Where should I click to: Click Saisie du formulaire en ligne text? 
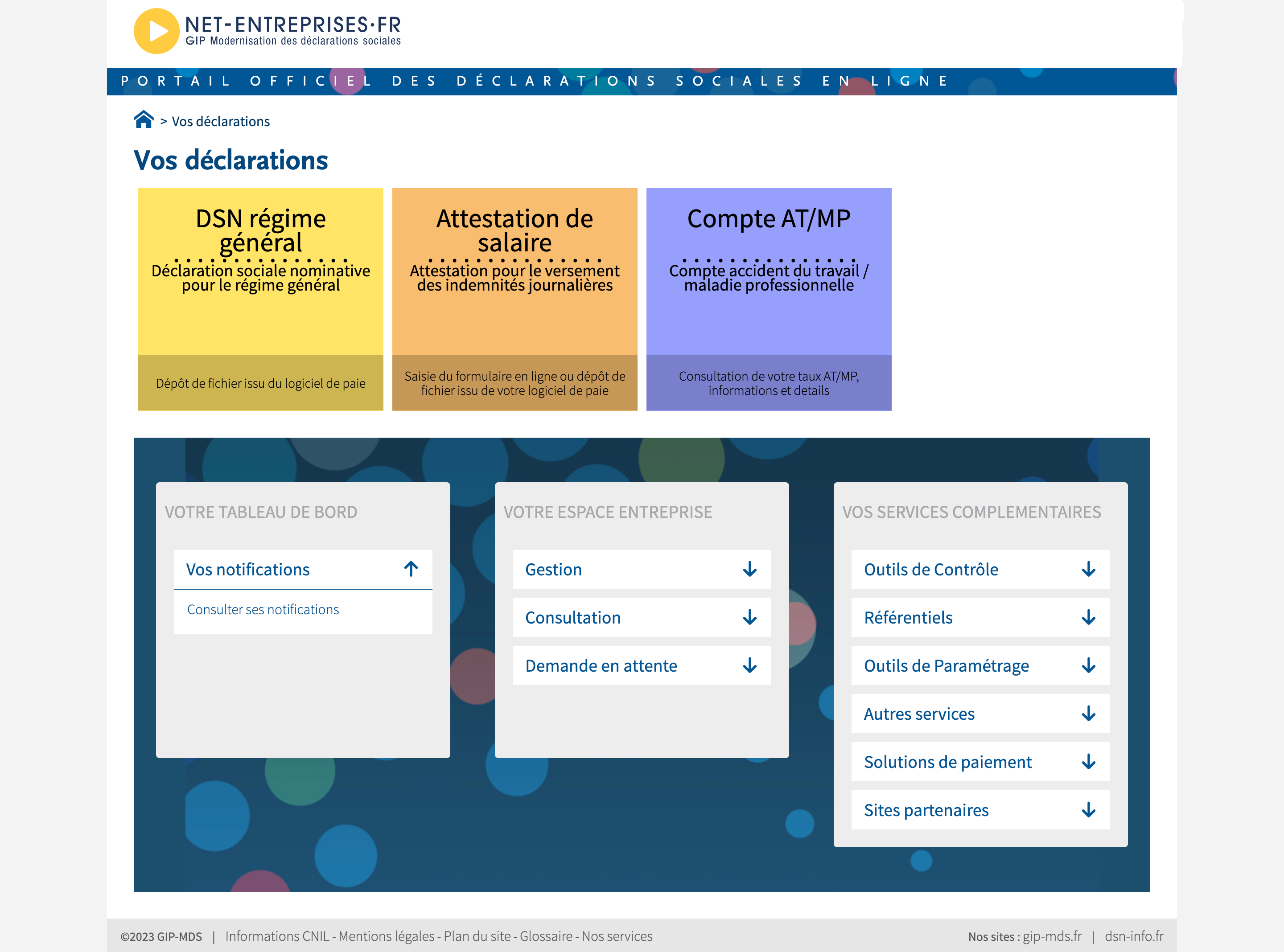point(514,383)
